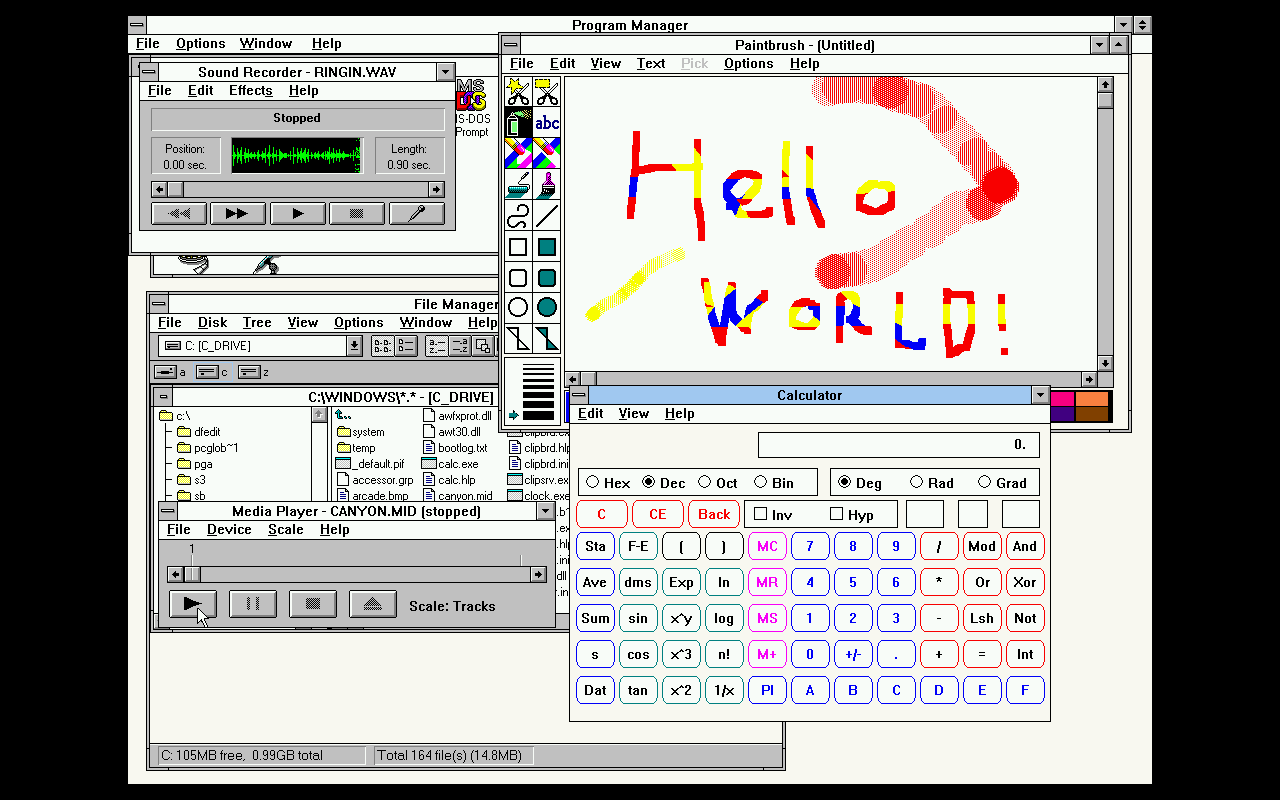Select the Oct number base option
This screenshot has width=1280, height=800.
718,483
